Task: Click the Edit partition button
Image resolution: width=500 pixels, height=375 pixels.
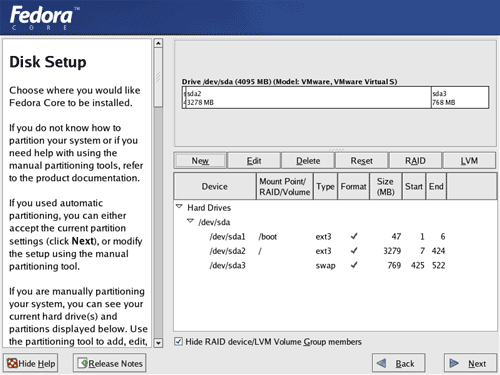Action: 254,161
